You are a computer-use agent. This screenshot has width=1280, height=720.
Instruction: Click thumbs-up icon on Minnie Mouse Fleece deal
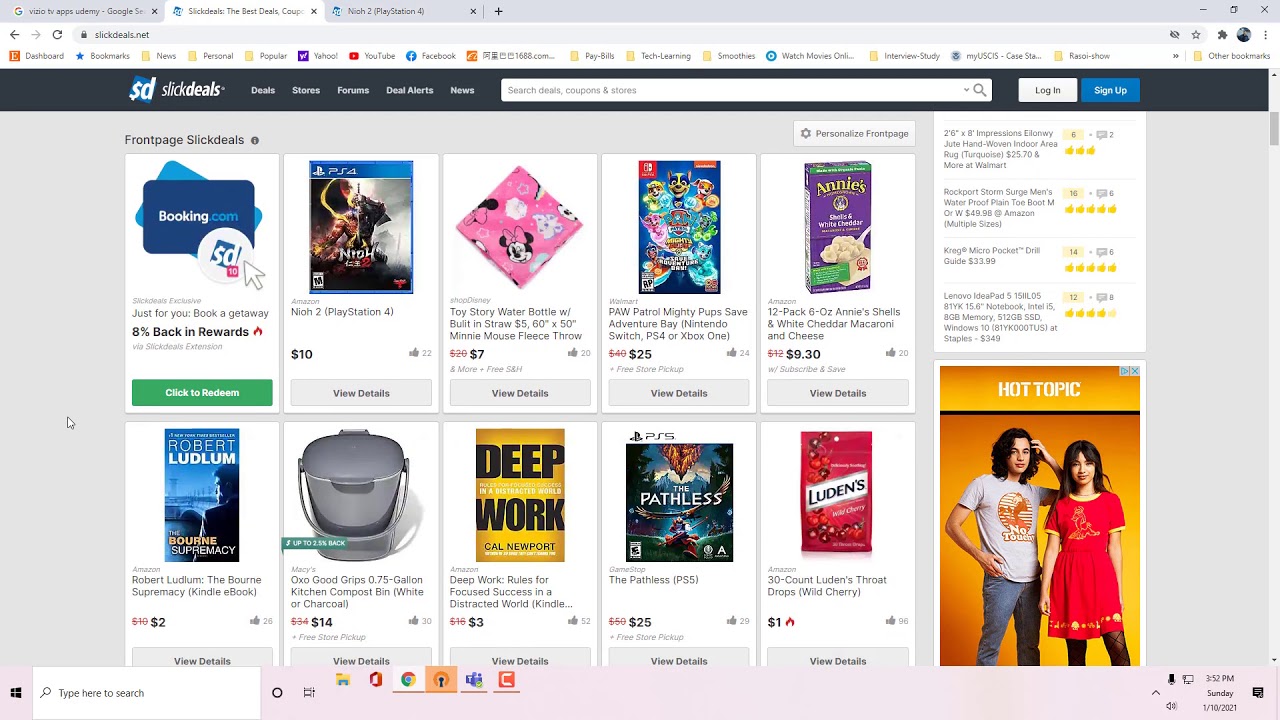(573, 353)
